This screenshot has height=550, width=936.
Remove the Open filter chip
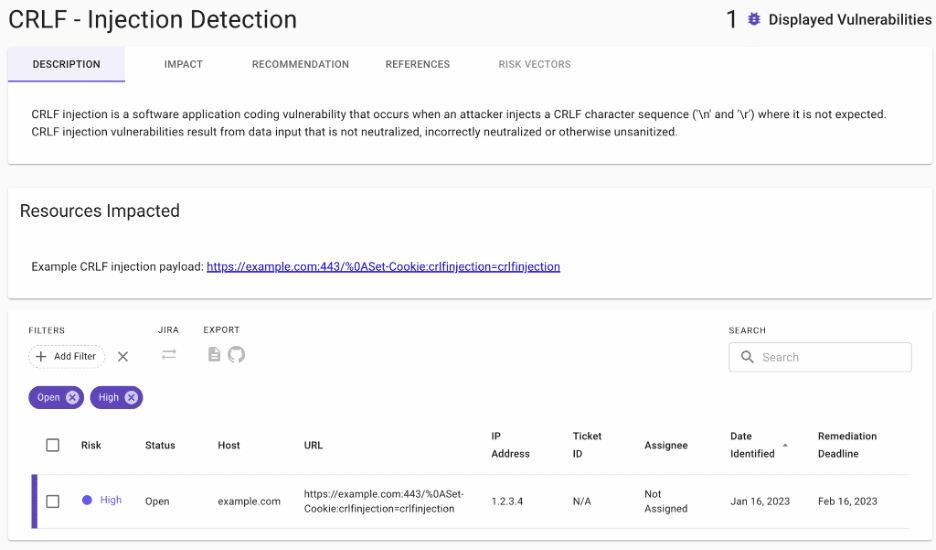[x=72, y=398]
